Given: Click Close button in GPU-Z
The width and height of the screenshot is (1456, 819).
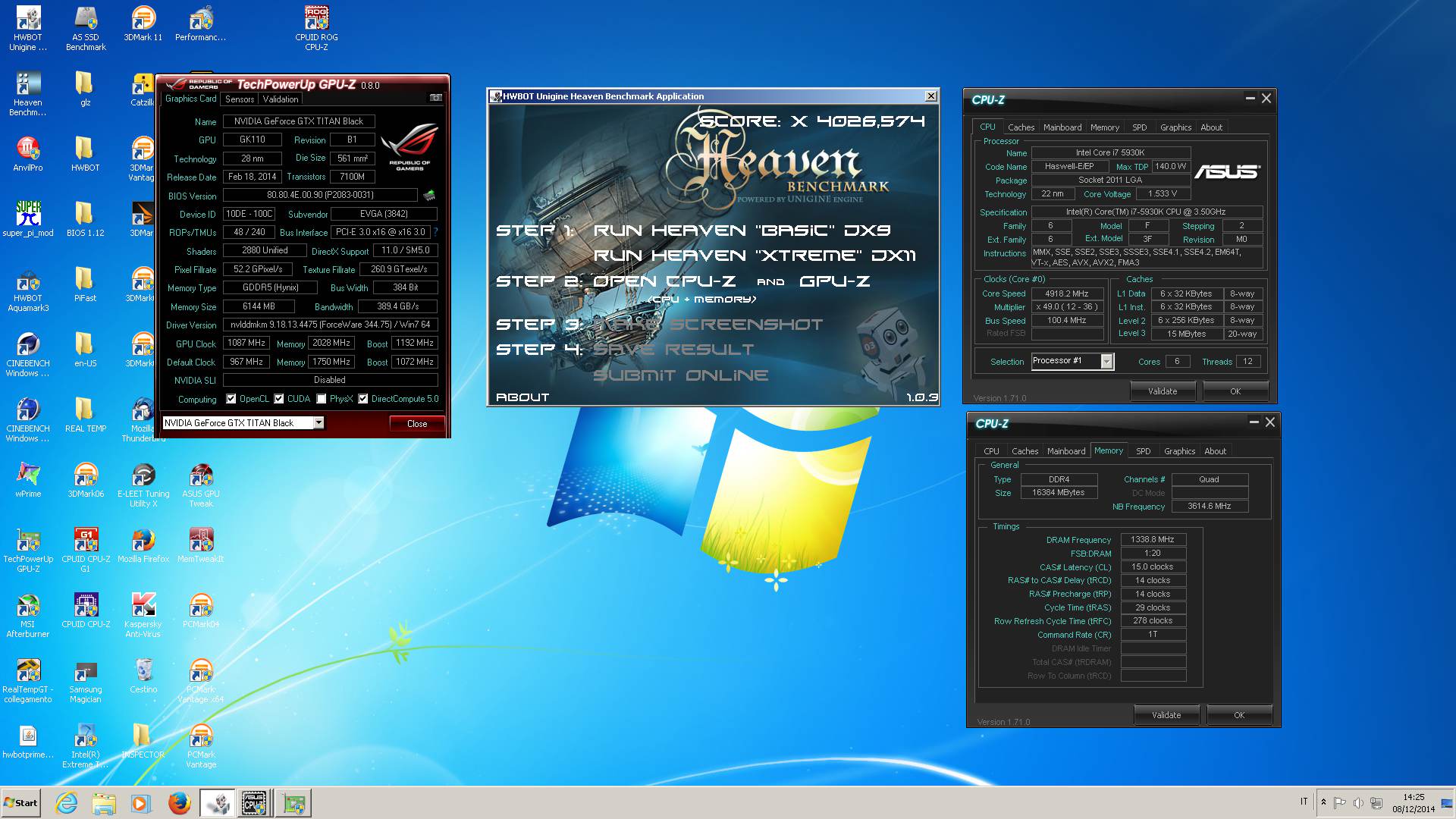Looking at the screenshot, I should pyautogui.click(x=416, y=424).
